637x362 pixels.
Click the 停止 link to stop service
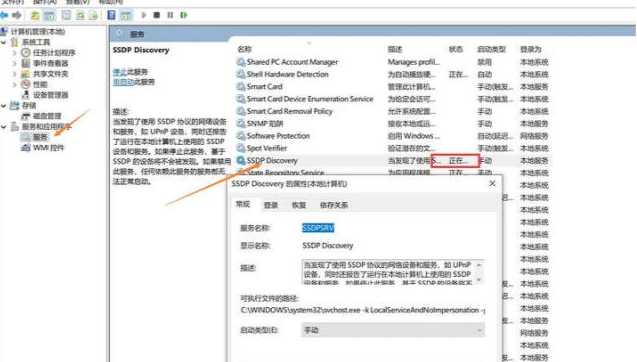[x=119, y=72]
